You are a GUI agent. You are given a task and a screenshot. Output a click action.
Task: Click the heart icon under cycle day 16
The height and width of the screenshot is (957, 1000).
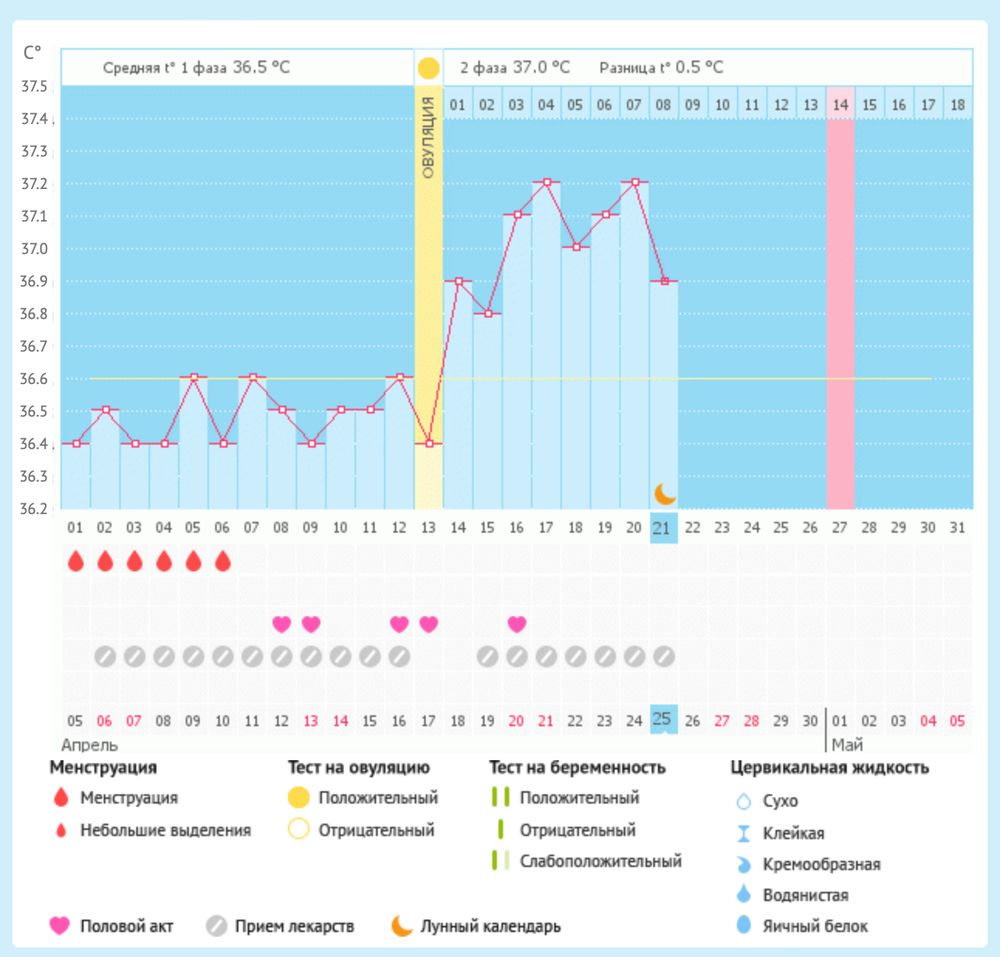(x=516, y=624)
